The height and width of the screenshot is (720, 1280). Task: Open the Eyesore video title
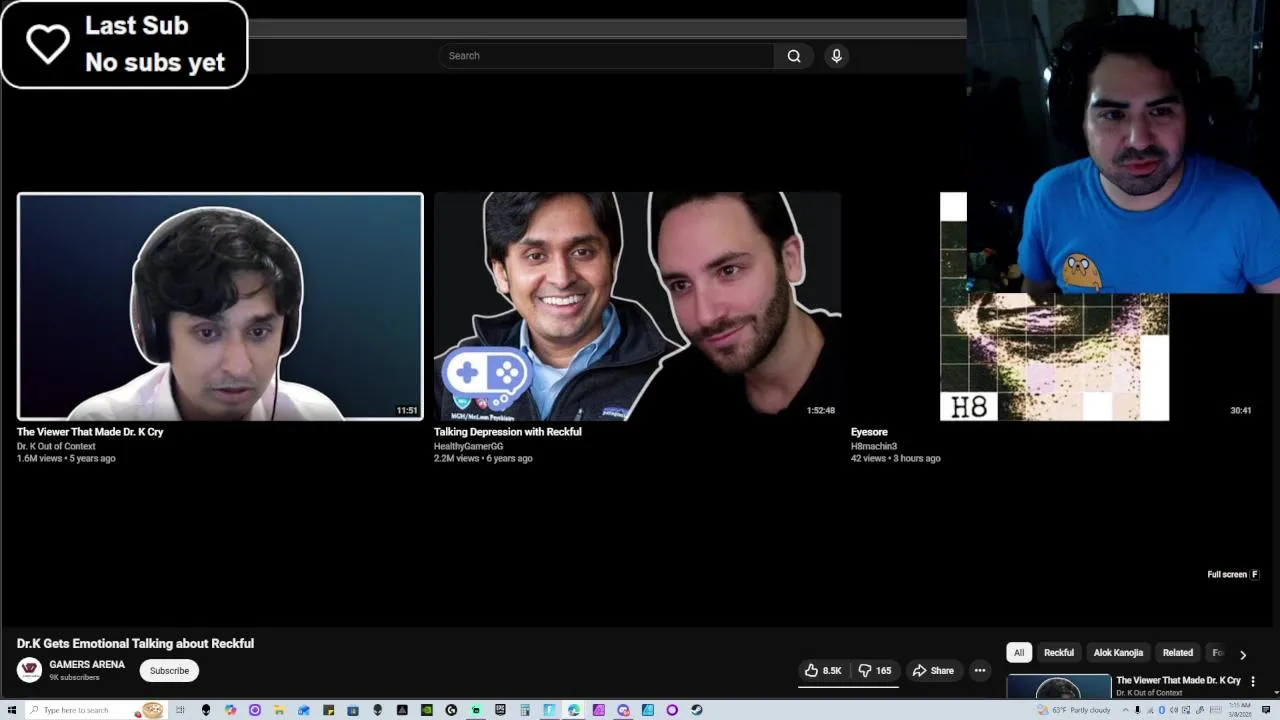pos(869,432)
